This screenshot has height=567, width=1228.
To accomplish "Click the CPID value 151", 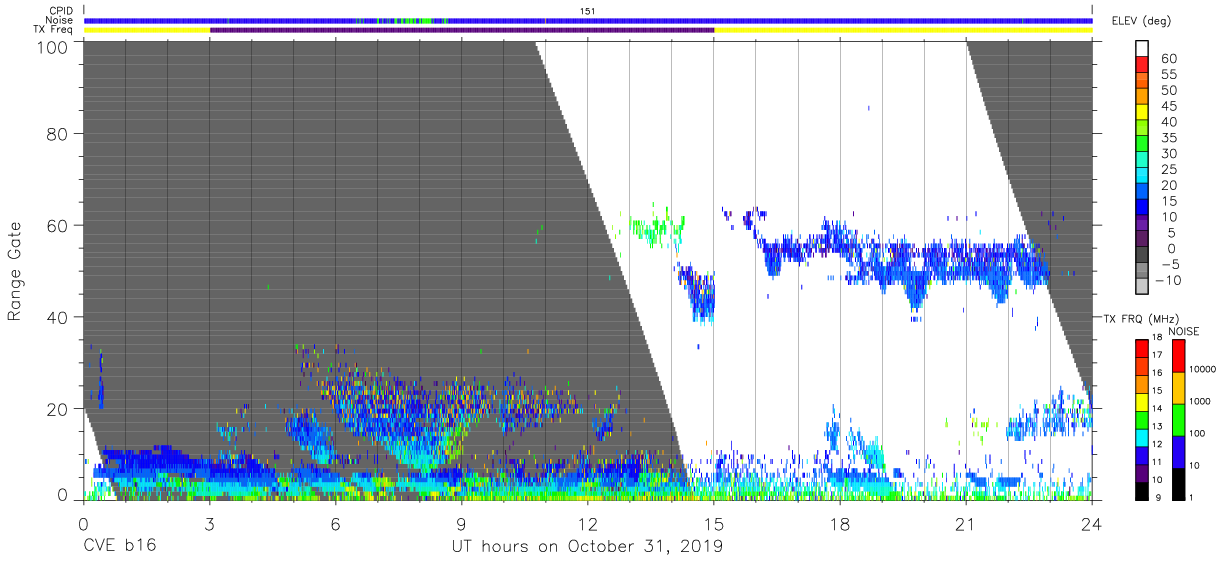I will coord(587,11).
